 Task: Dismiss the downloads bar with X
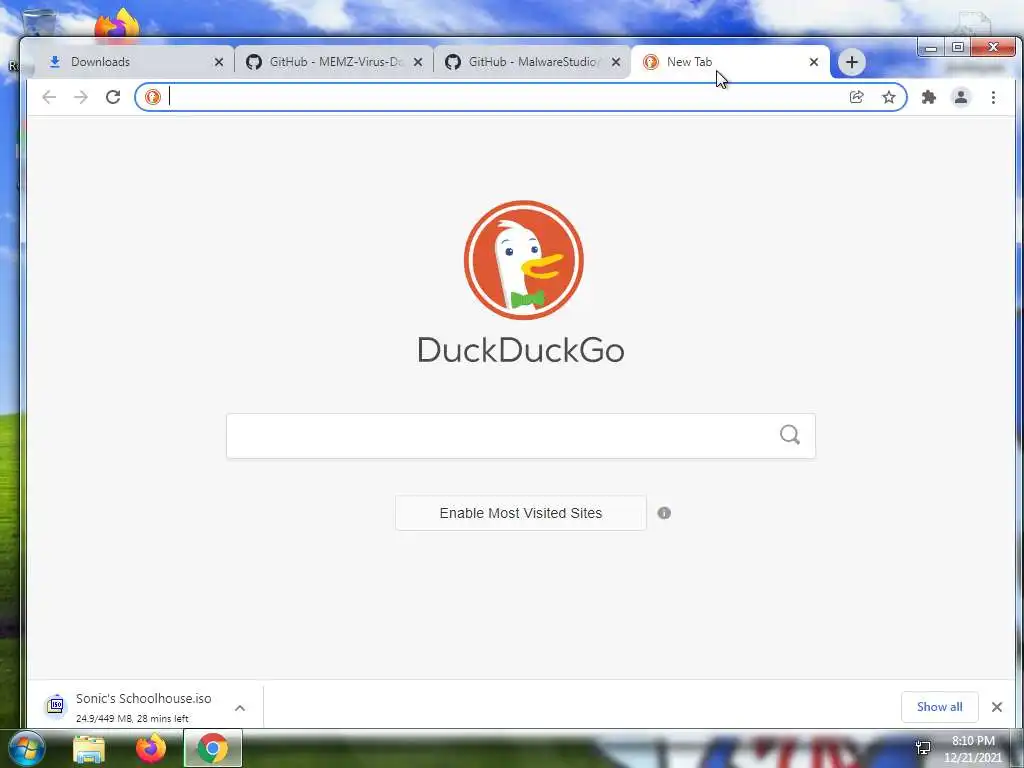[x=997, y=707]
